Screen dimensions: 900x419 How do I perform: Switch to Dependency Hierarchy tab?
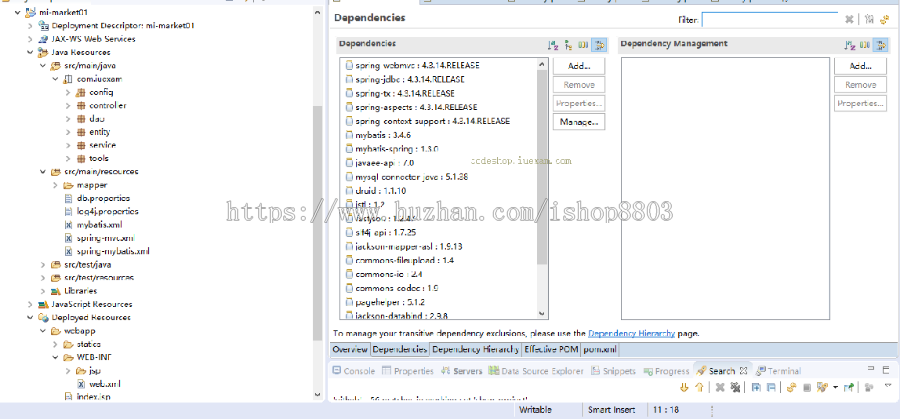click(475, 349)
